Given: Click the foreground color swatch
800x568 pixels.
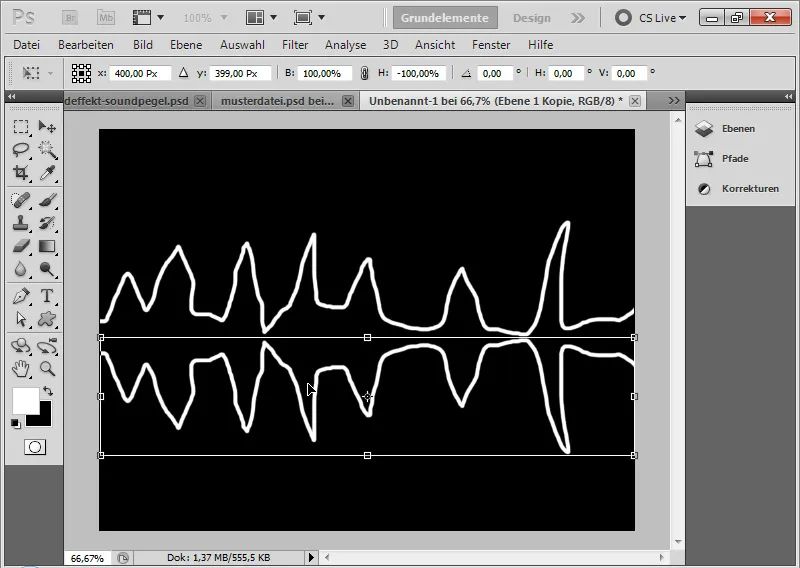Looking at the screenshot, I should point(24,400).
